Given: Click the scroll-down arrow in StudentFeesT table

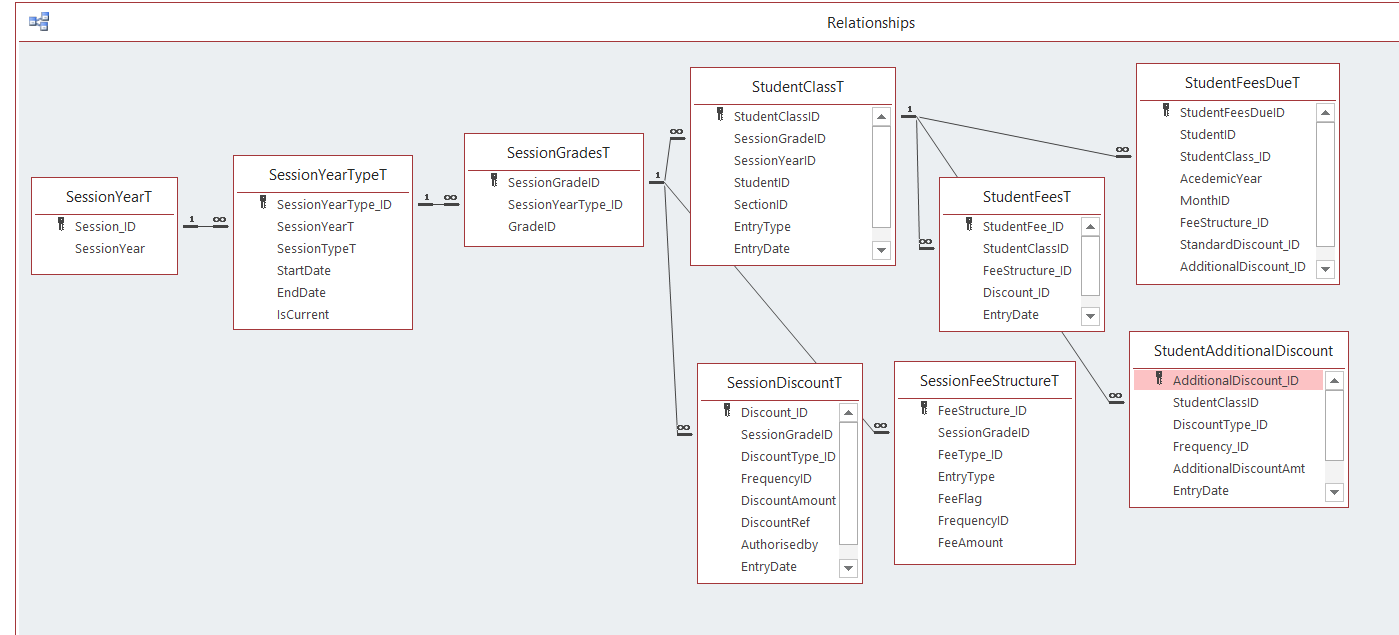Looking at the screenshot, I should coord(1090,316).
